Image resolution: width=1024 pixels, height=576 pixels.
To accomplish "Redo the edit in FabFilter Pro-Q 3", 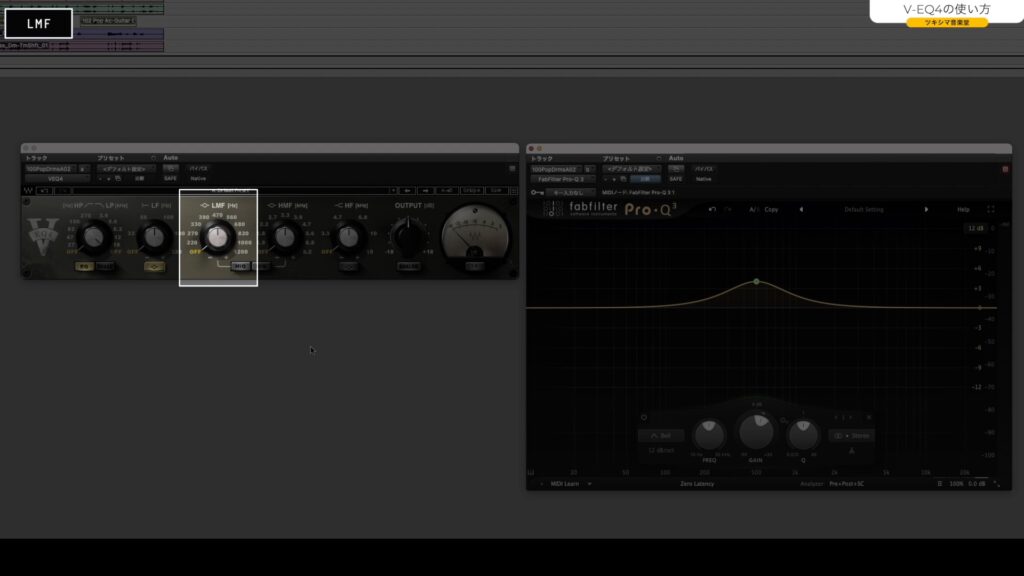I will 728,210.
